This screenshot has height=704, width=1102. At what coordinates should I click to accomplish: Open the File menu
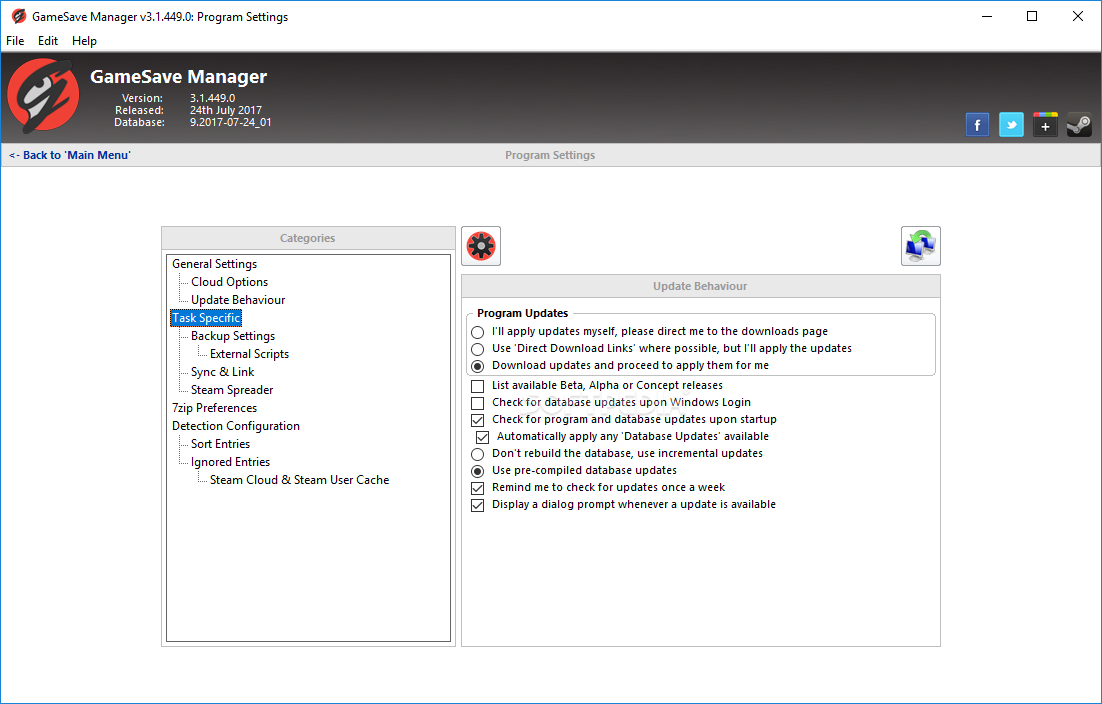(x=15, y=41)
